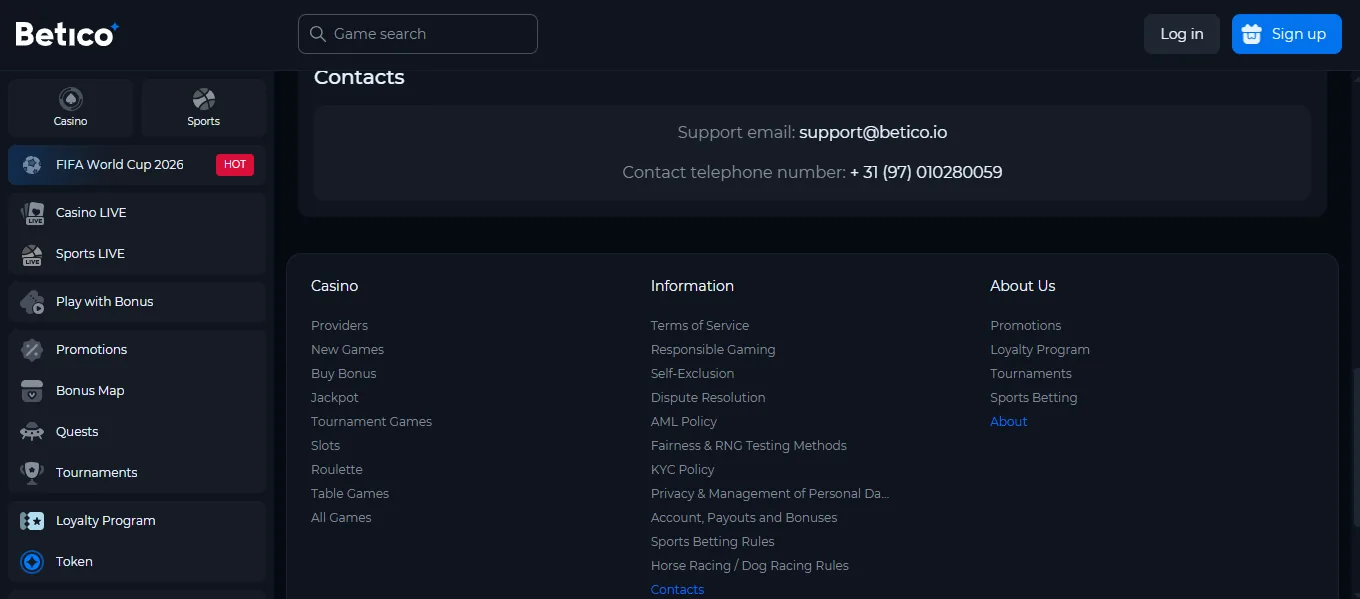Screen dimensions: 1360x599
Task: Open Sports Betting Rules link
Action: tap(713, 542)
